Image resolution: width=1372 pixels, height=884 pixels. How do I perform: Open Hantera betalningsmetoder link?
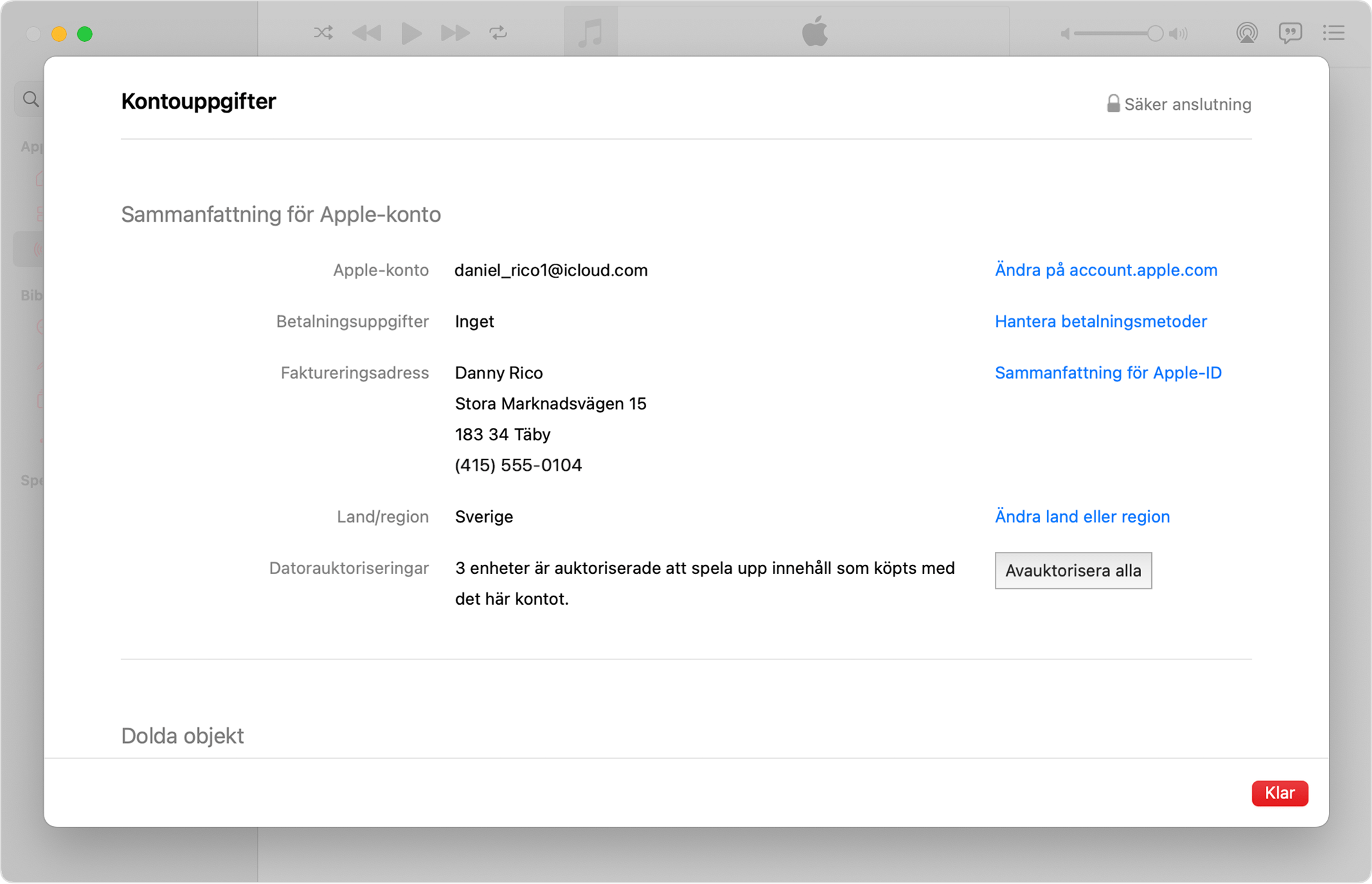point(1101,322)
